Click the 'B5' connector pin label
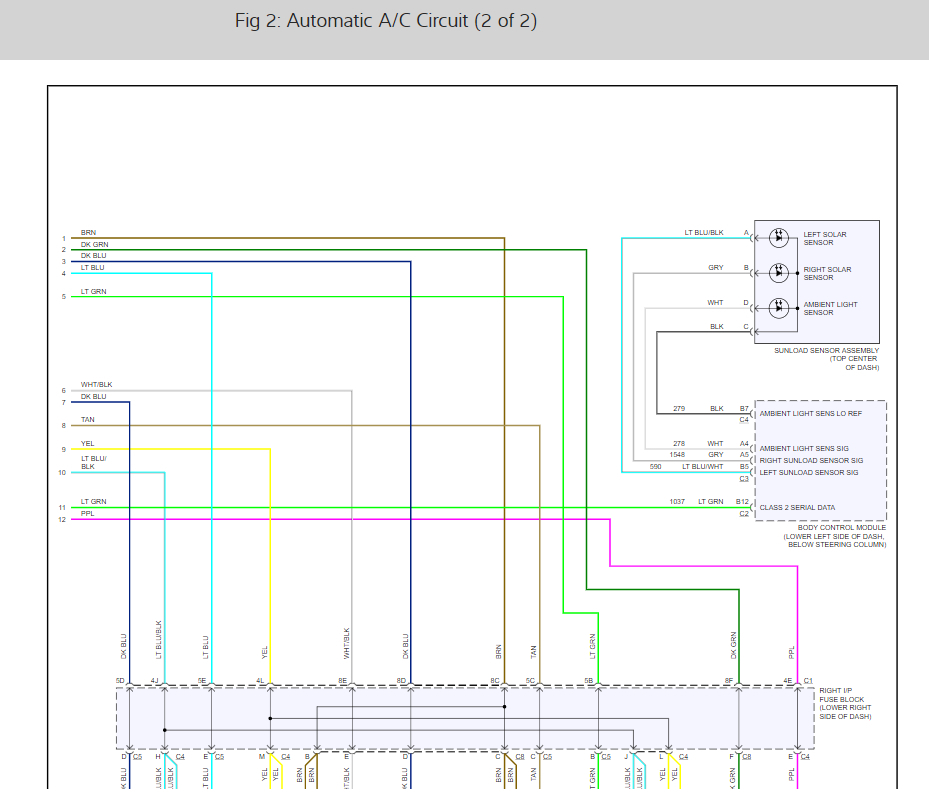Viewport: 929px width, 806px height. [744, 467]
